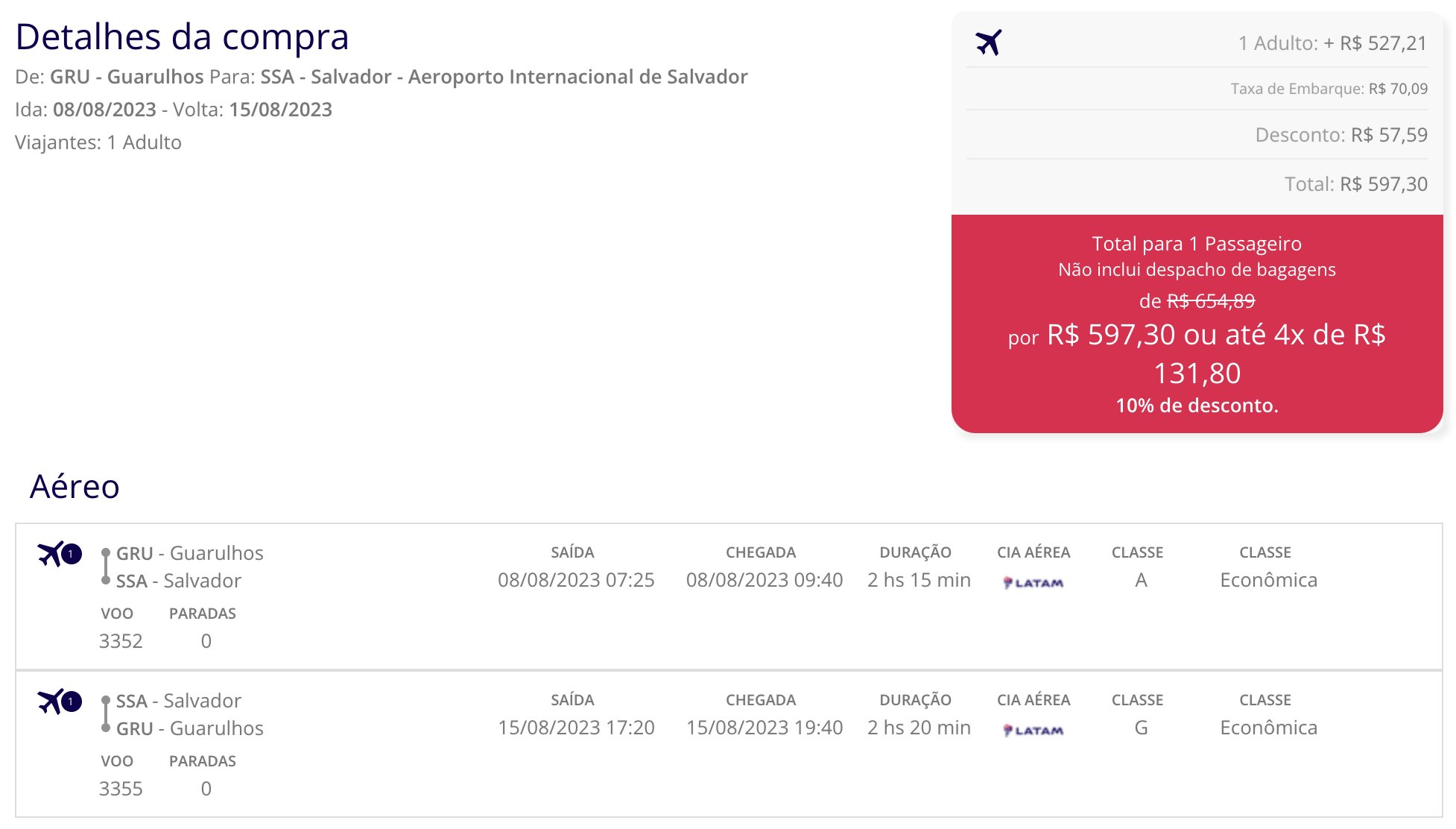Click the origin and destination airports line

click(381, 77)
